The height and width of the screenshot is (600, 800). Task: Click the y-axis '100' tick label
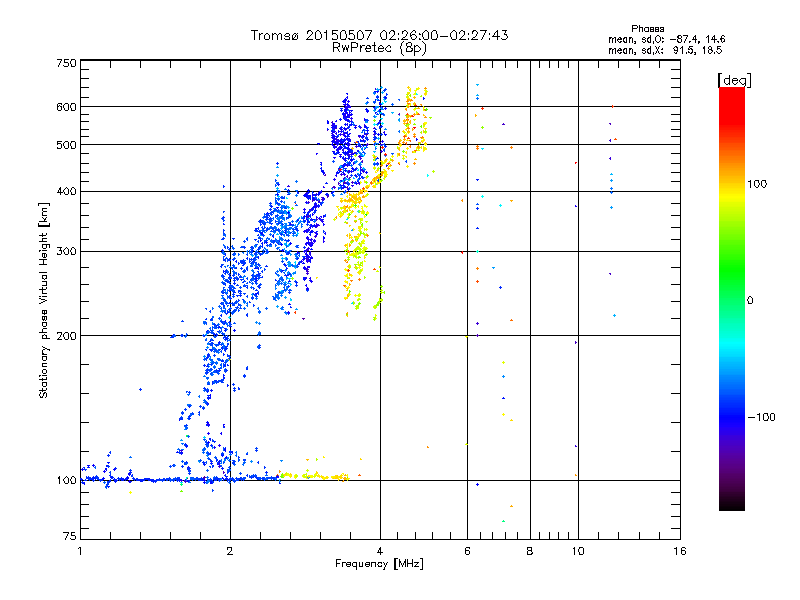pyautogui.click(x=66, y=481)
